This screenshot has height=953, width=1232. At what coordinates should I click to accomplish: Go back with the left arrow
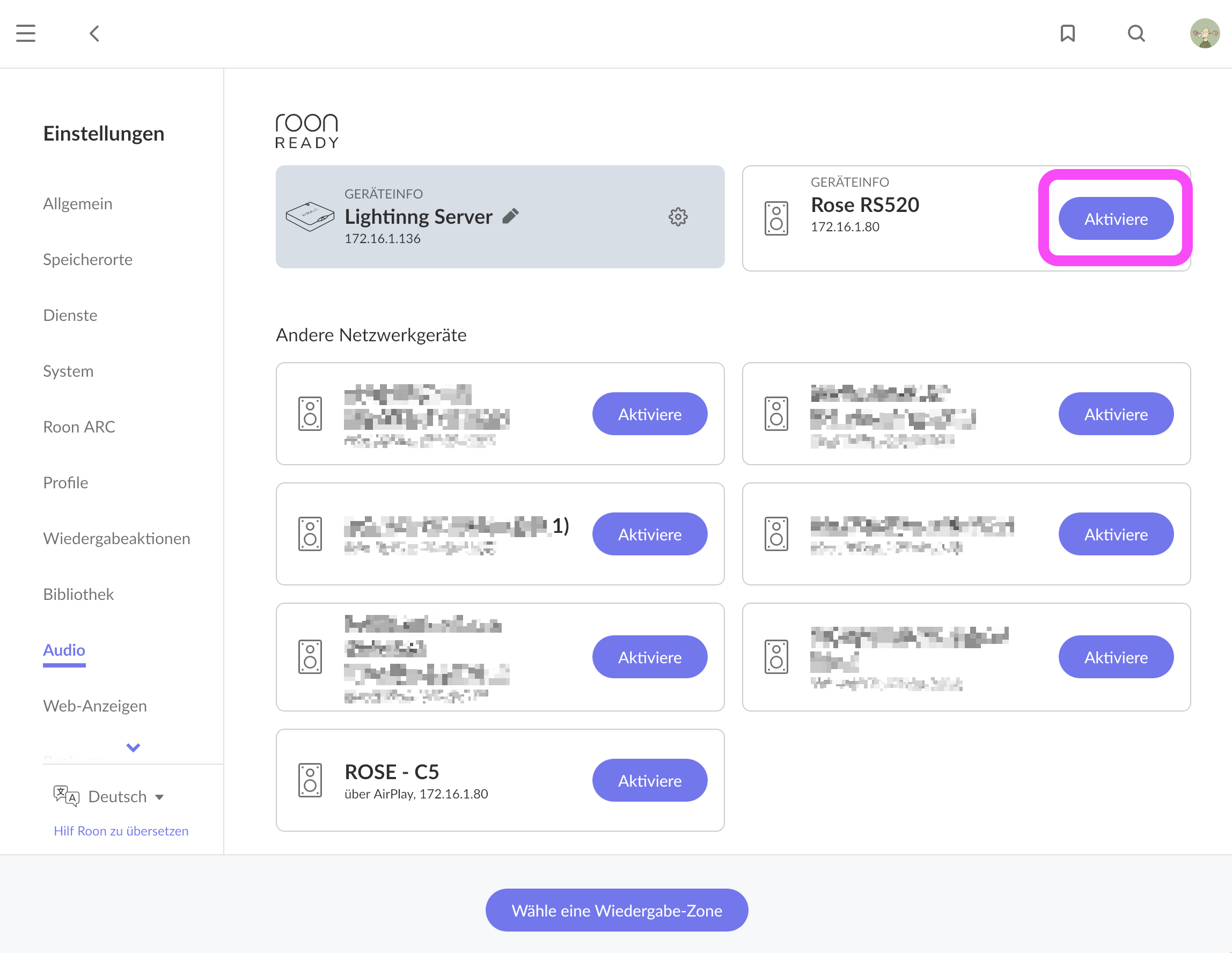(x=95, y=33)
